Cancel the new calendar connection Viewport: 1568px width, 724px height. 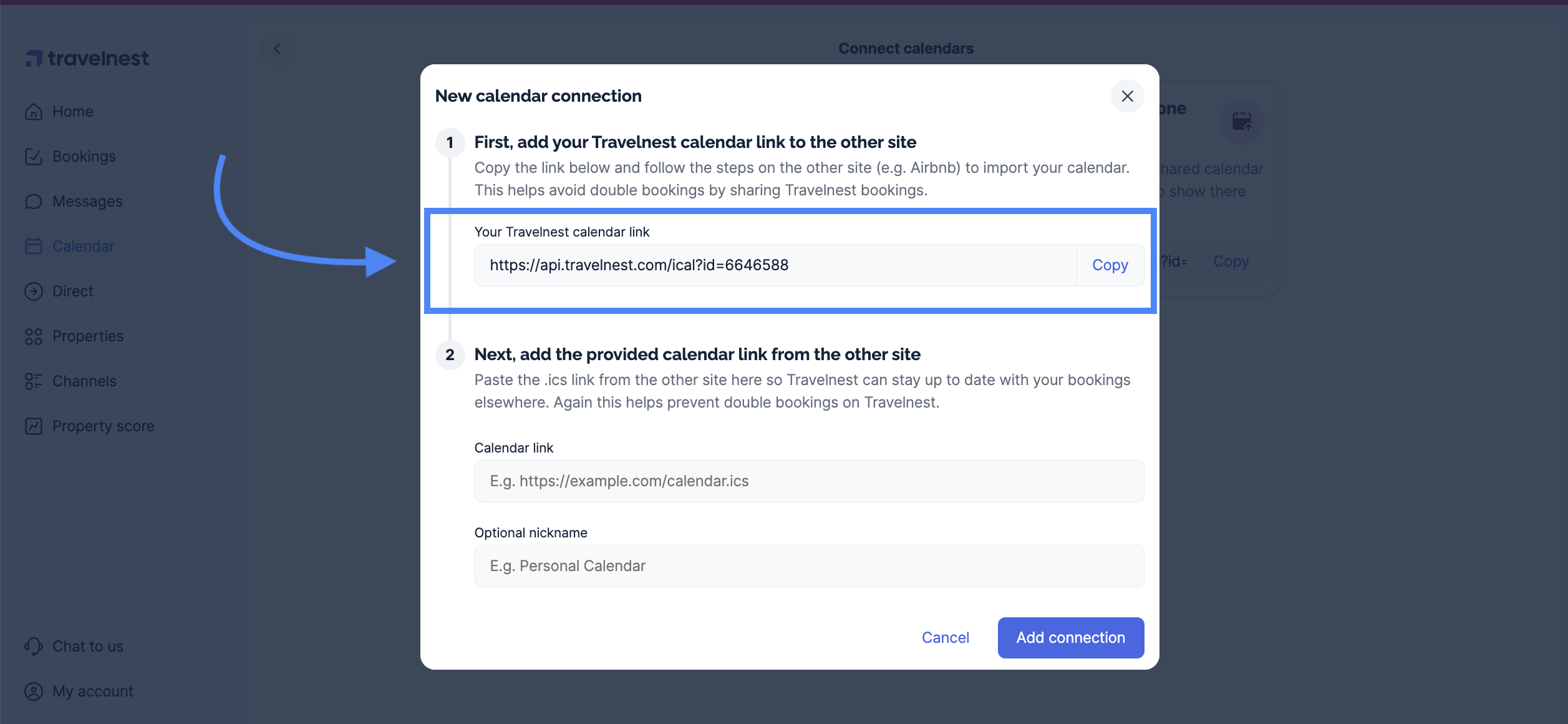tap(945, 638)
